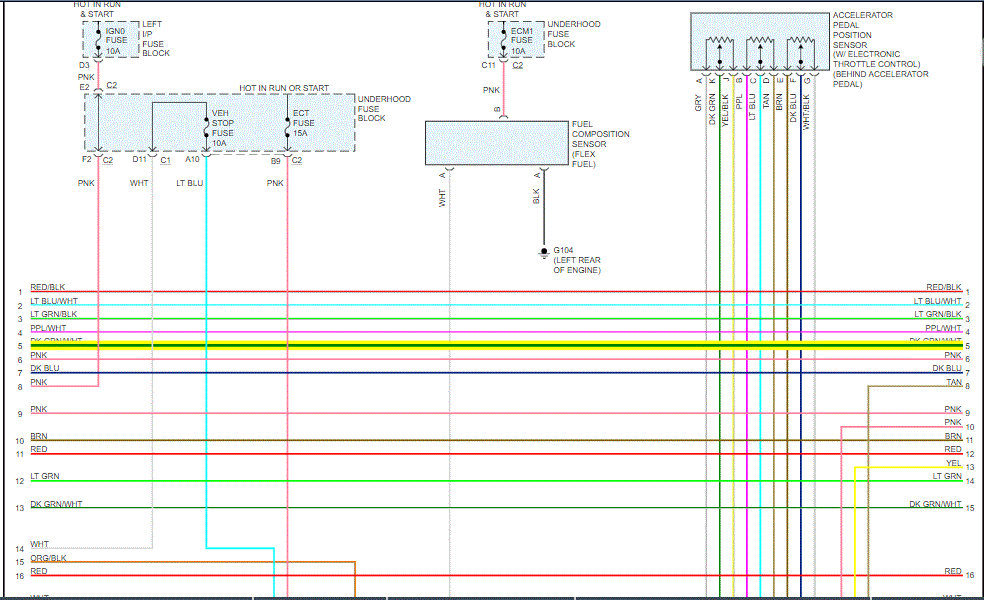
Task: Click connector pin label C11
Action: 488,65
